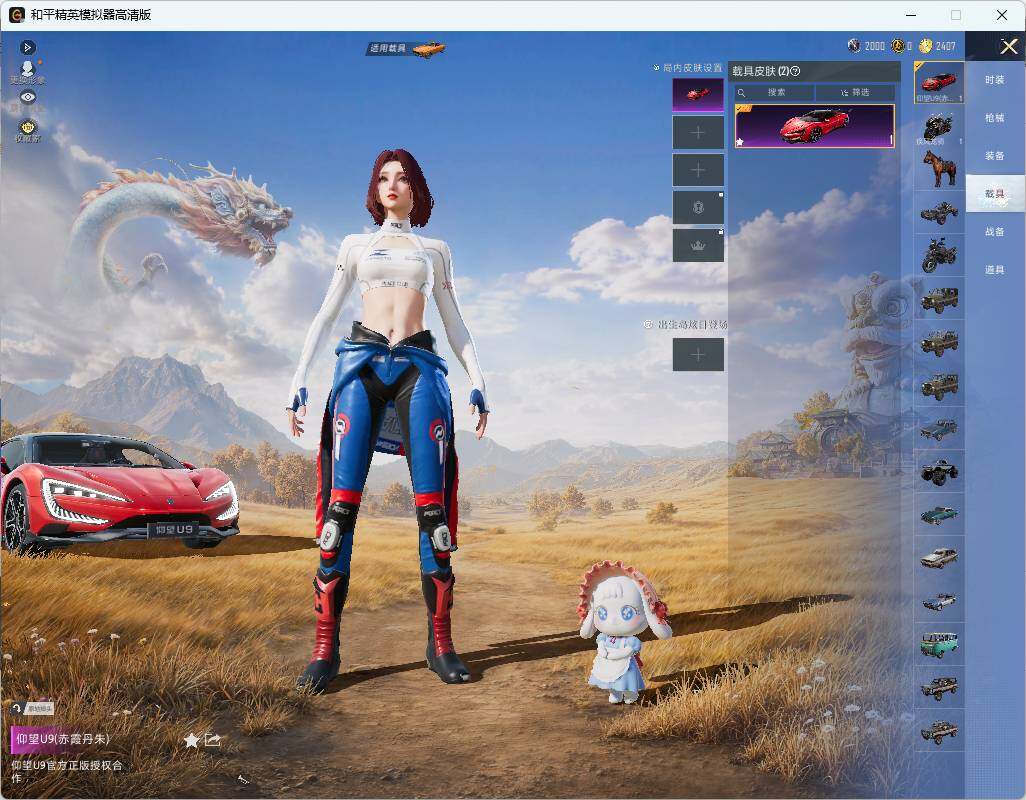Viewport: 1026px width, 800px height.
Task: Open the change character appearance icon
Action: [x=27, y=72]
